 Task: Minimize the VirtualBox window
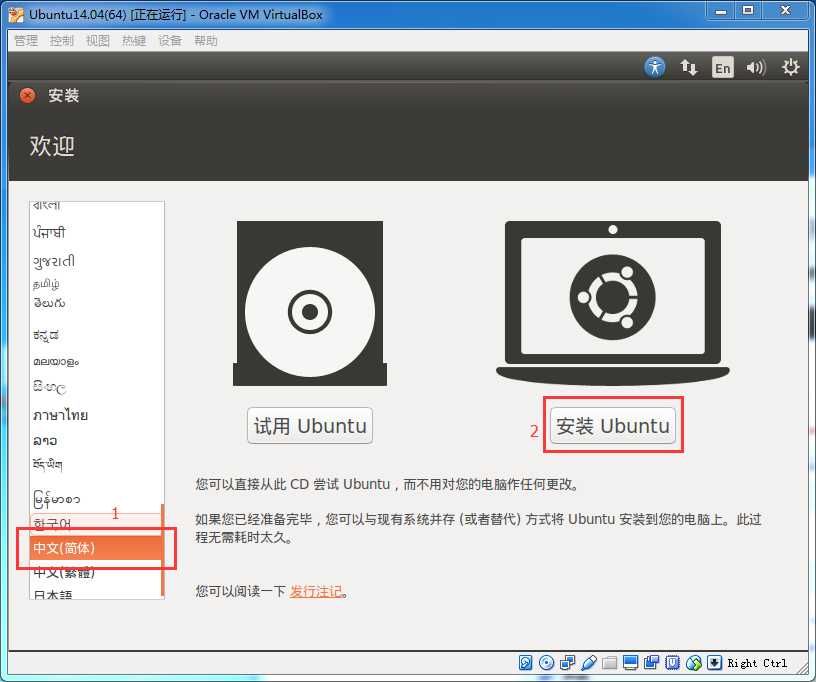click(x=720, y=11)
